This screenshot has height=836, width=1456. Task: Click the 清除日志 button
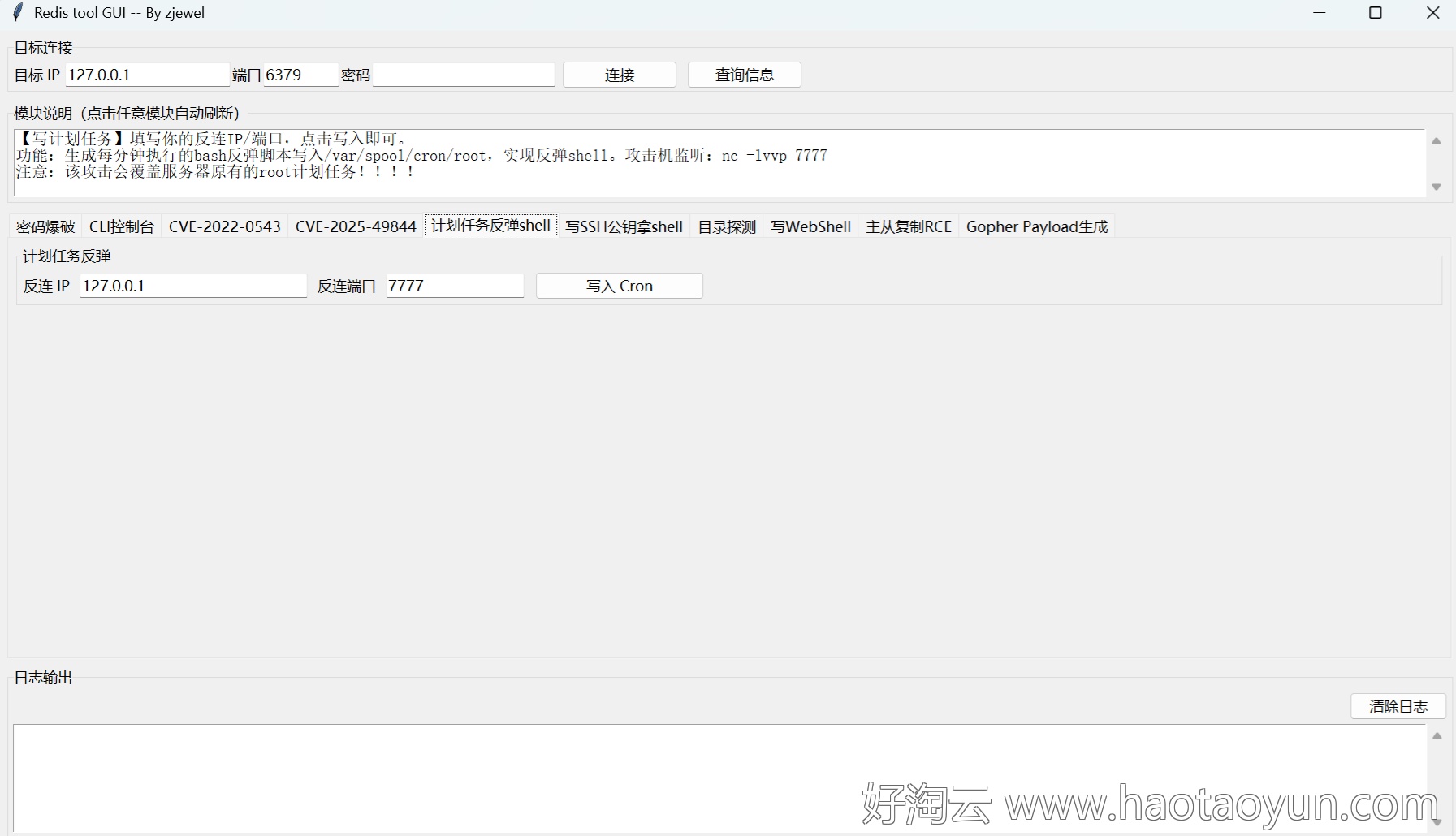(1398, 706)
